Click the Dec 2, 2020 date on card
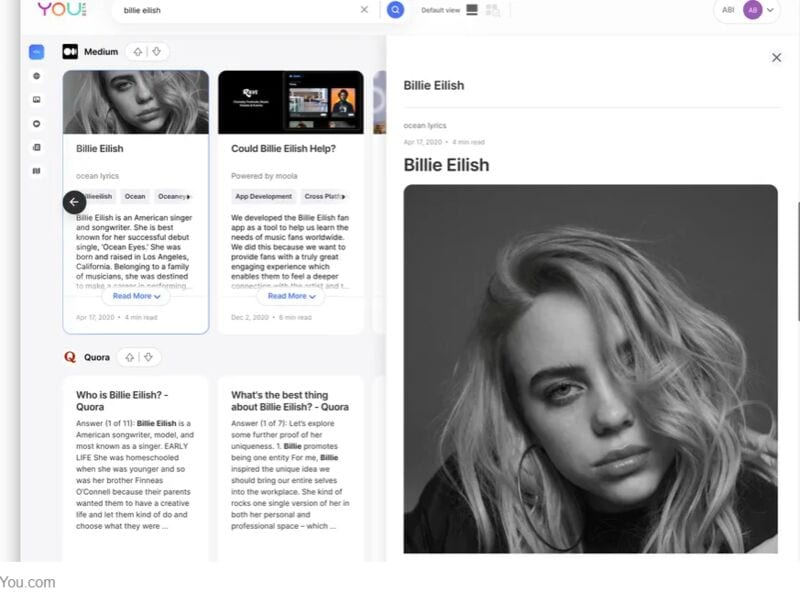 click(249, 317)
